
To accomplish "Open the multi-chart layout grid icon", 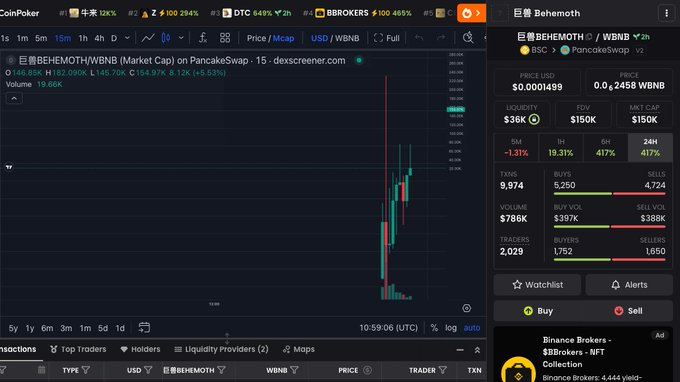I will pyautogui.click(x=225, y=38).
